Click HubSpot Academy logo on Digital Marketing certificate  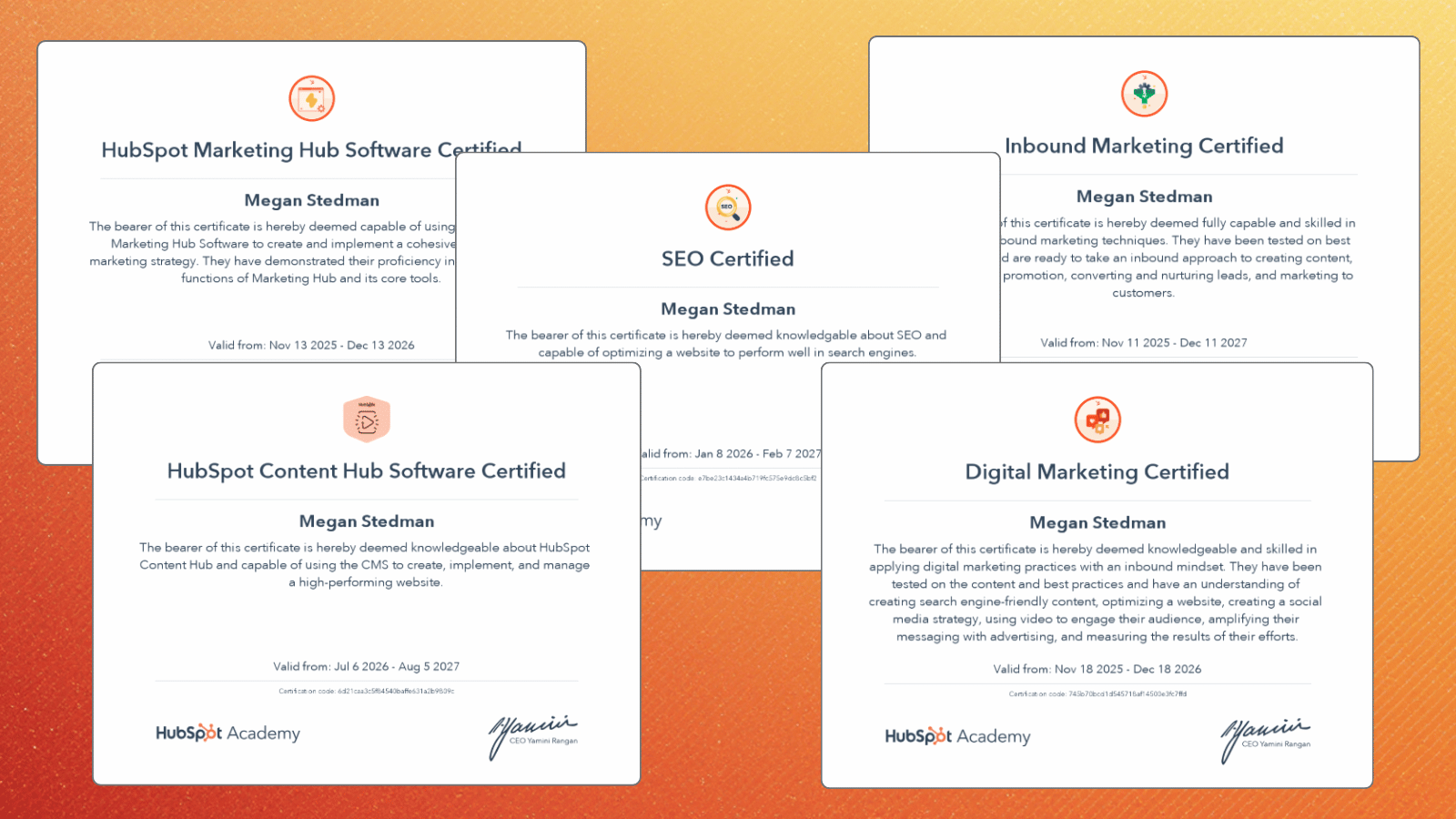tap(957, 736)
